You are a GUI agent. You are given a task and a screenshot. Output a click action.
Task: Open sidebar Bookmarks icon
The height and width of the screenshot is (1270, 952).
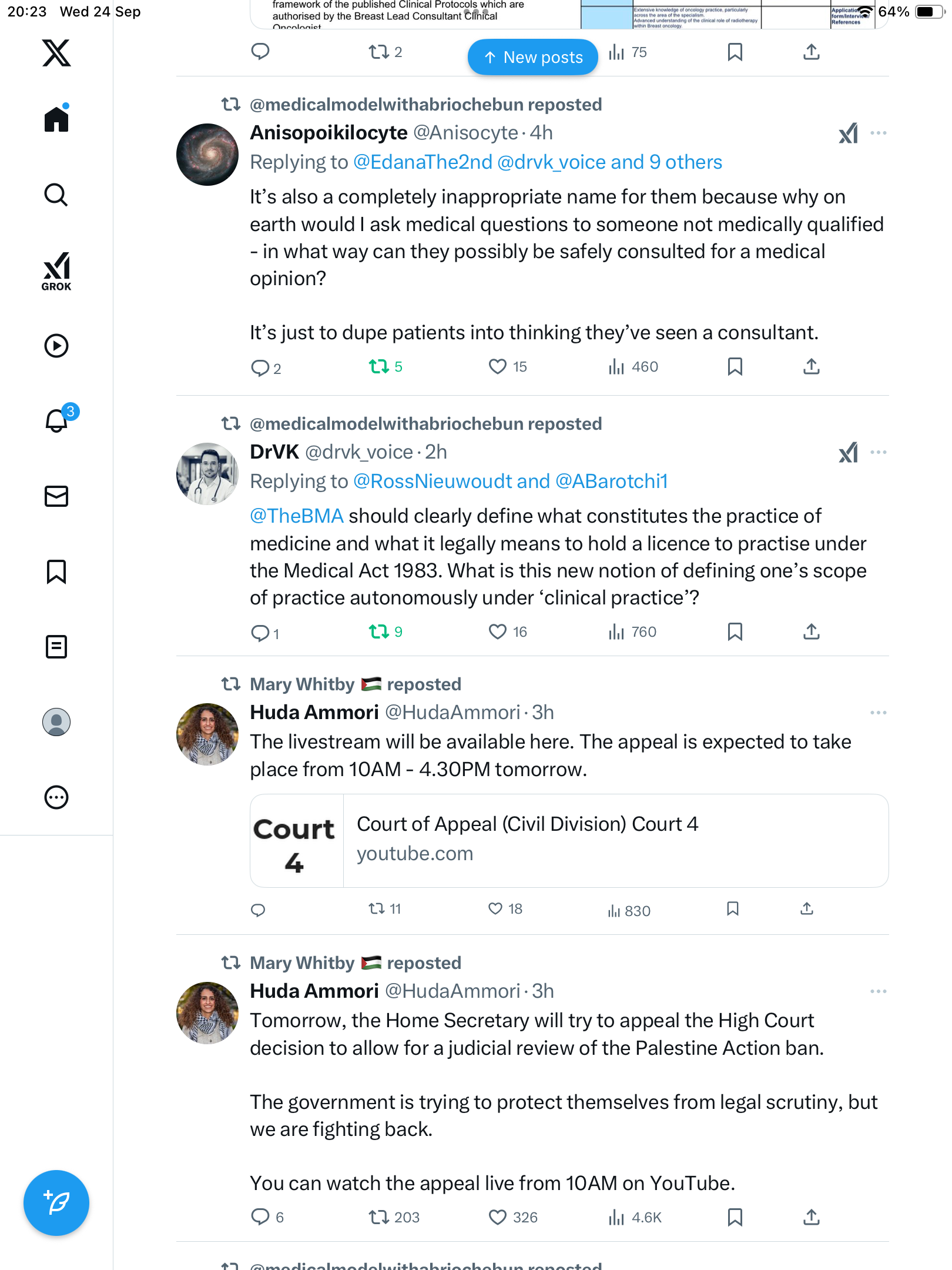pyautogui.click(x=56, y=571)
